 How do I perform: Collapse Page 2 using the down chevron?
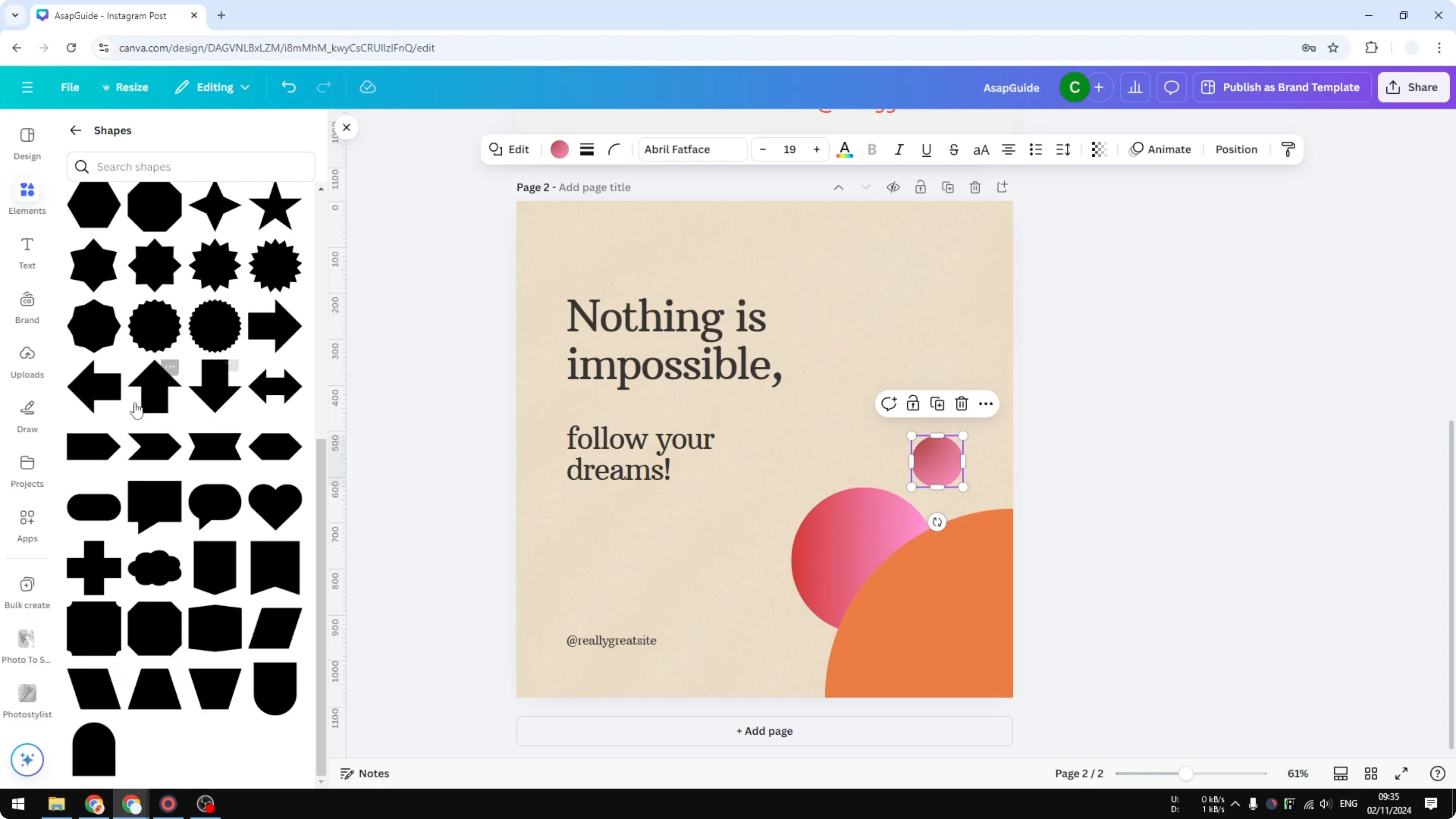pos(865,187)
